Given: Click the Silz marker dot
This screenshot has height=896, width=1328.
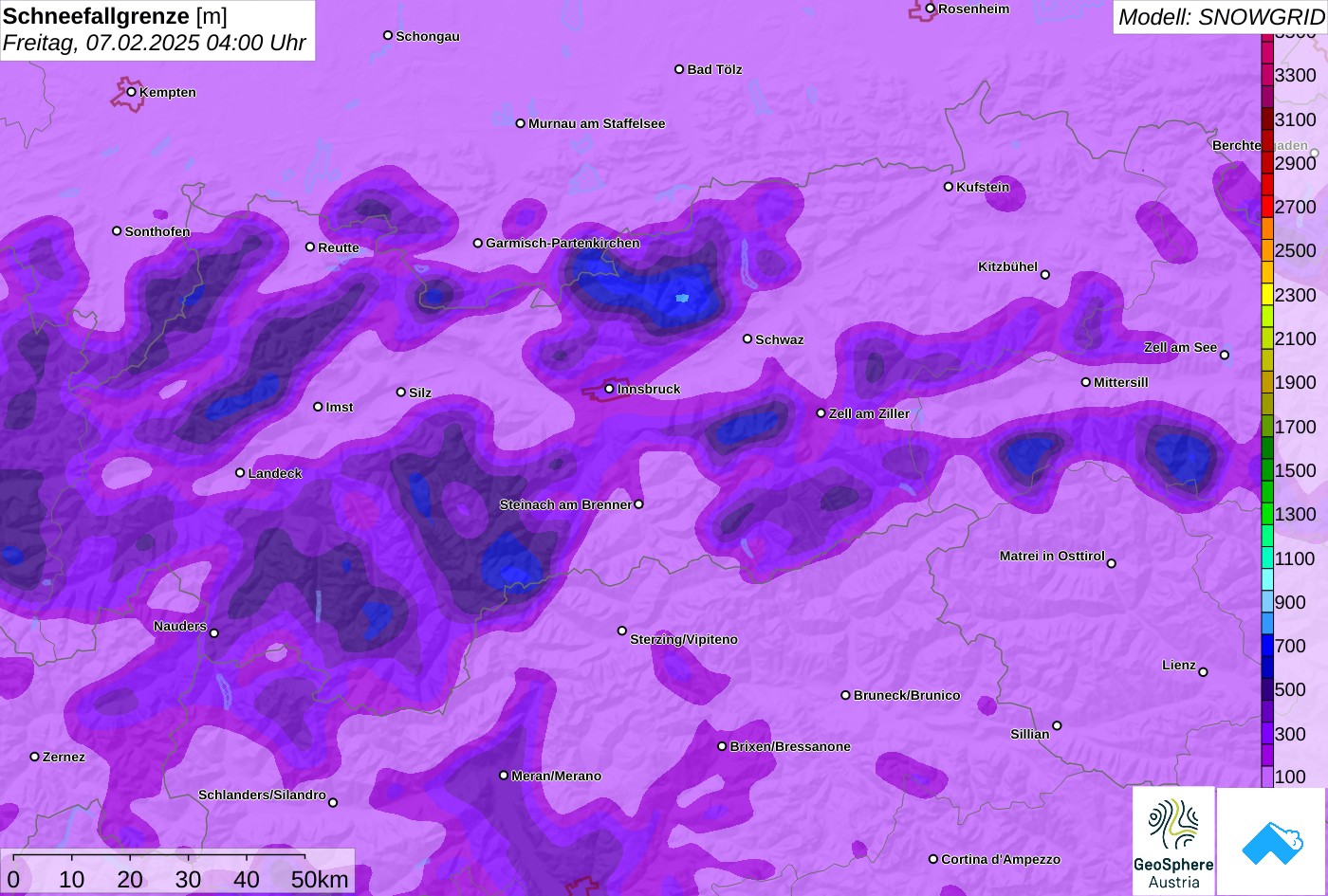Looking at the screenshot, I should pos(401,392).
